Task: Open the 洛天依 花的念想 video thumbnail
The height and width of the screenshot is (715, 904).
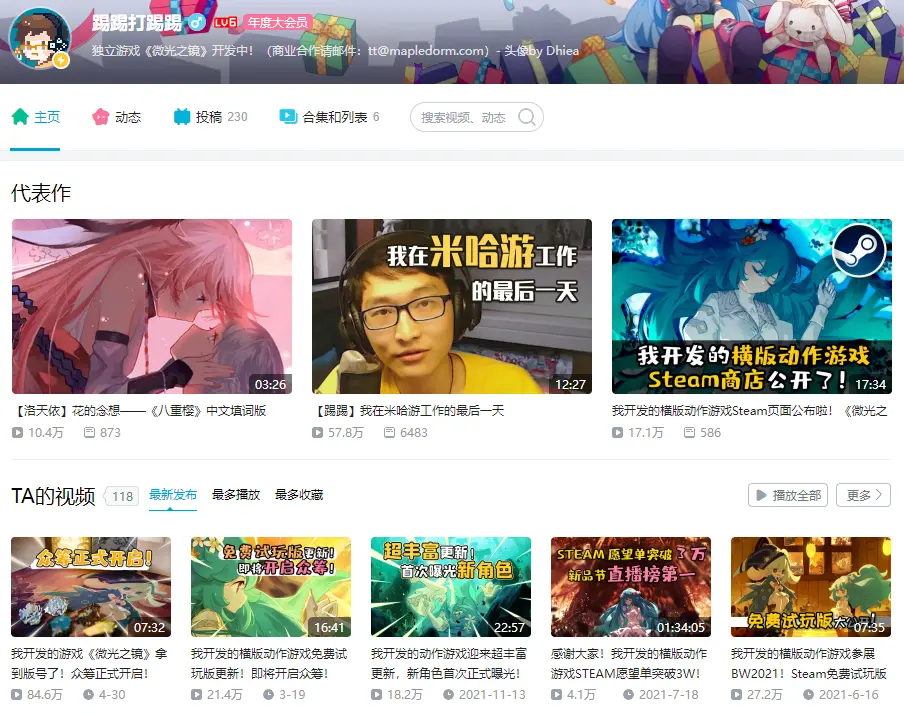Action: click(x=152, y=307)
